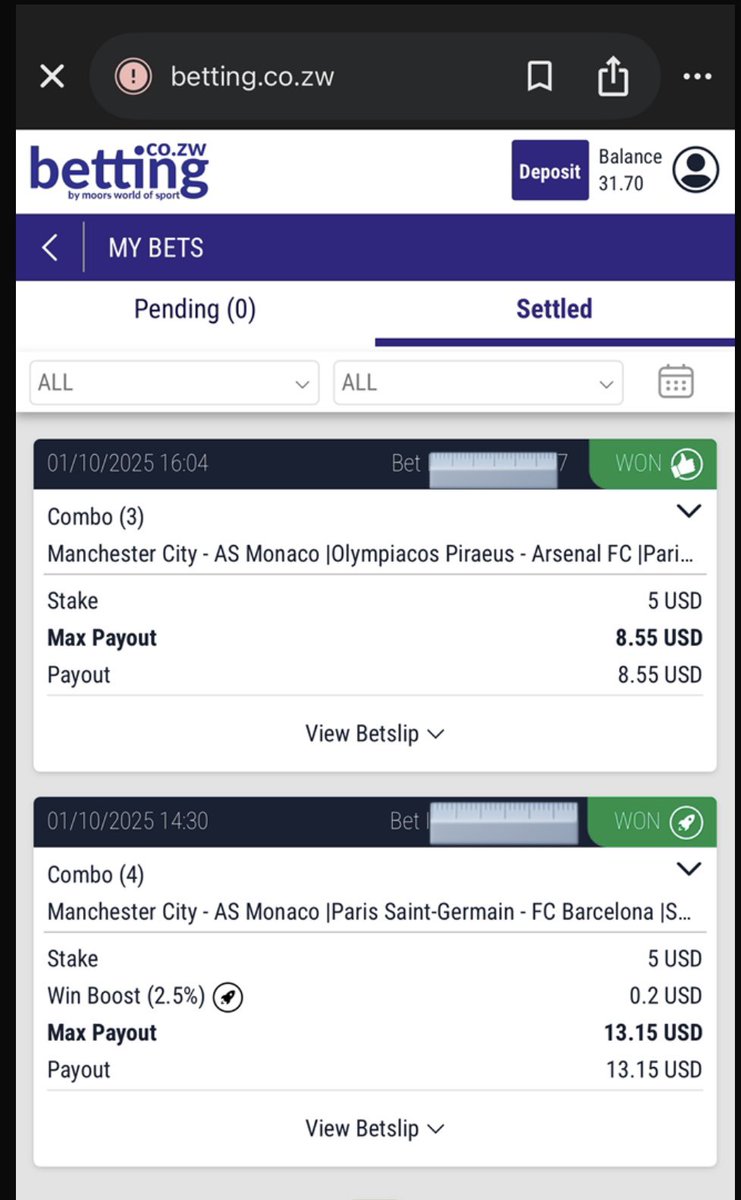Screen dimensions: 741x1200
Task: Tap rocket icon on second WON badge
Action: (x=687, y=822)
